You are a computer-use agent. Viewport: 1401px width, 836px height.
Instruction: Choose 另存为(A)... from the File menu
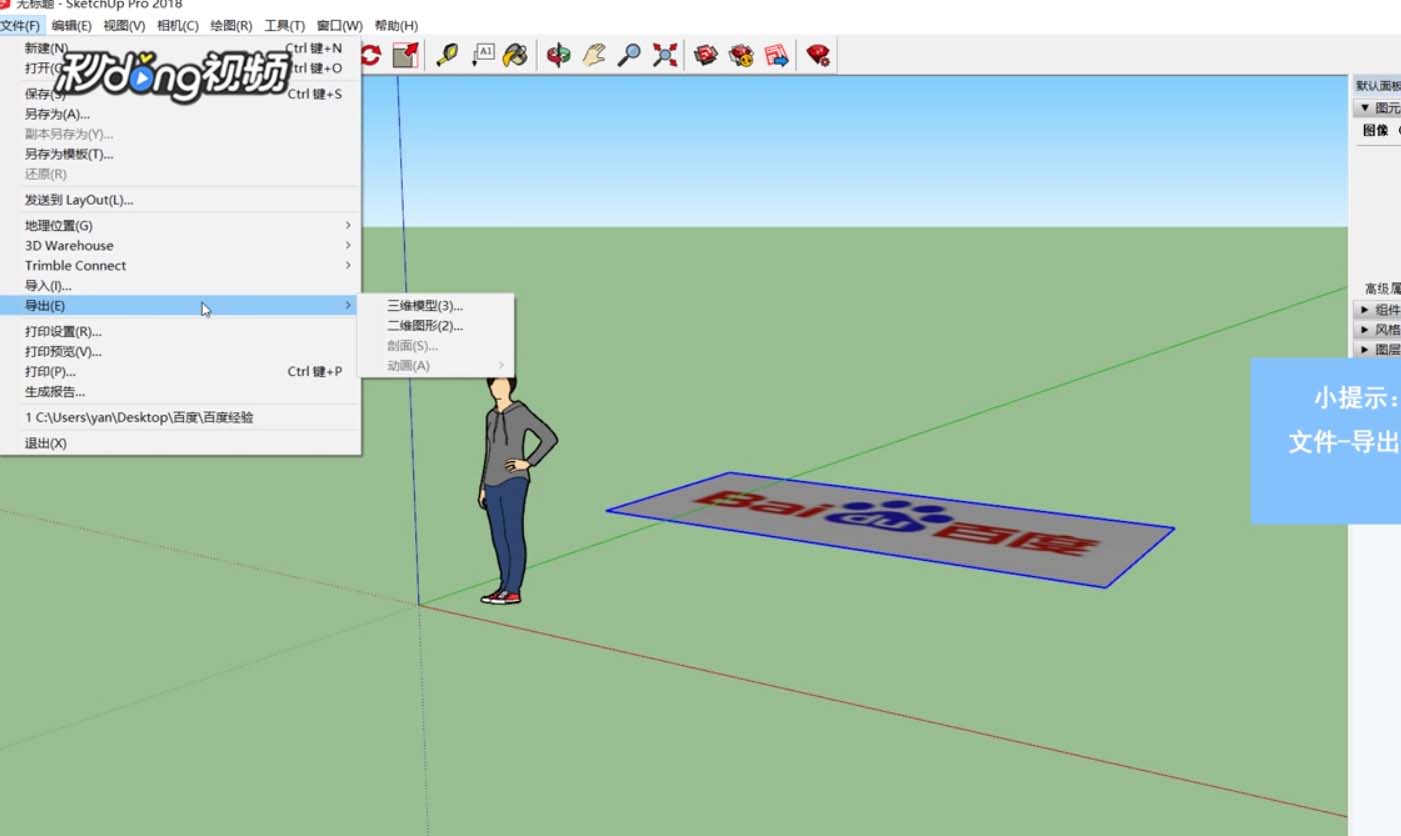click(x=181, y=114)
